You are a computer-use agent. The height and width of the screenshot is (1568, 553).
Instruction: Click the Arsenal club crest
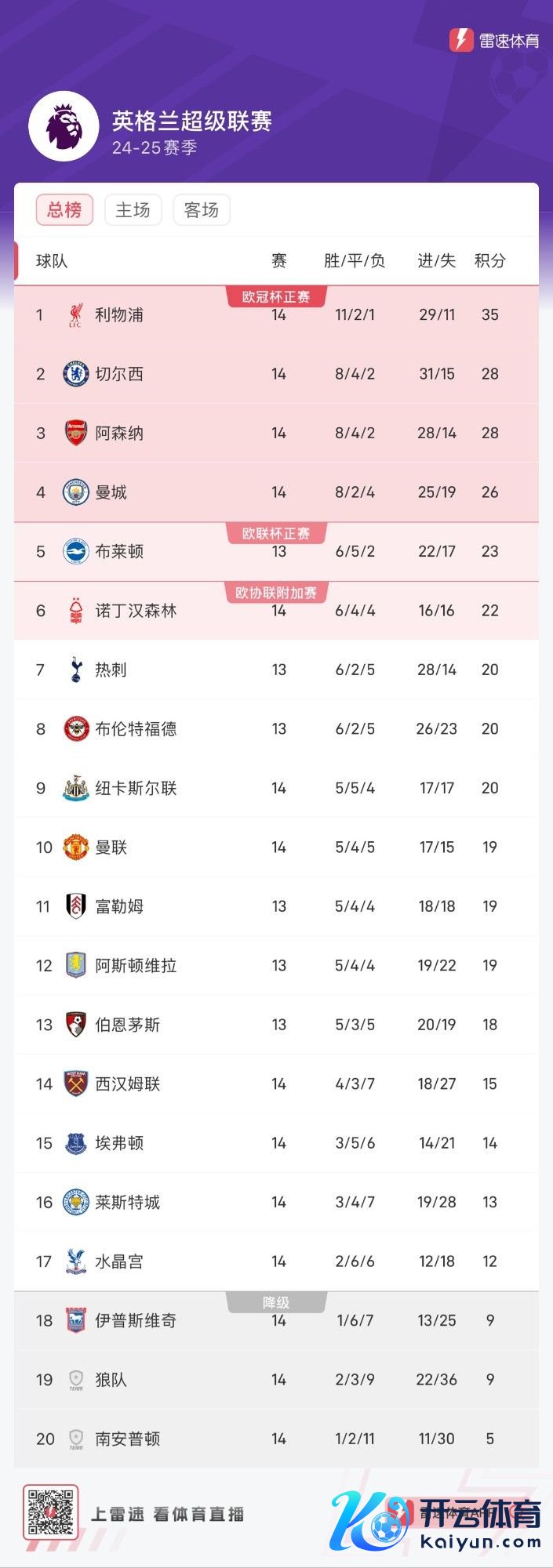pos(75,433)
